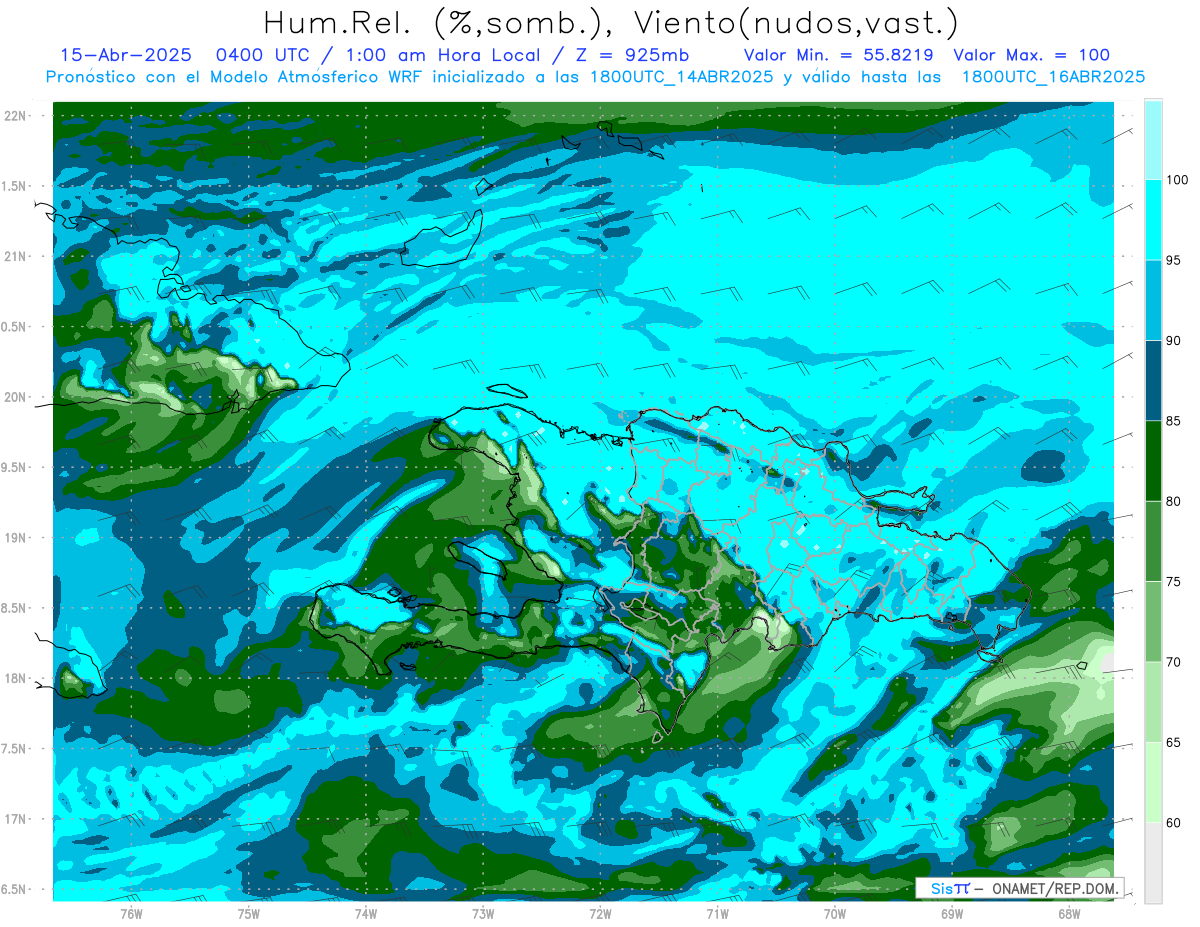The height and width of the screenshot is (927, 1200).
Task: Click the colorbar value '85'
Action: tap(1174, 421)
